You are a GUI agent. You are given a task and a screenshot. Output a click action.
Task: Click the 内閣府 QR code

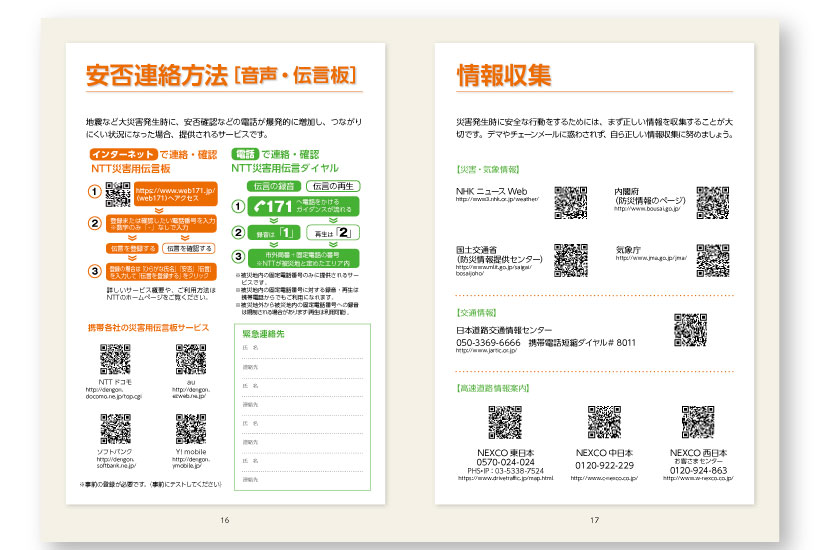[713, 202]
